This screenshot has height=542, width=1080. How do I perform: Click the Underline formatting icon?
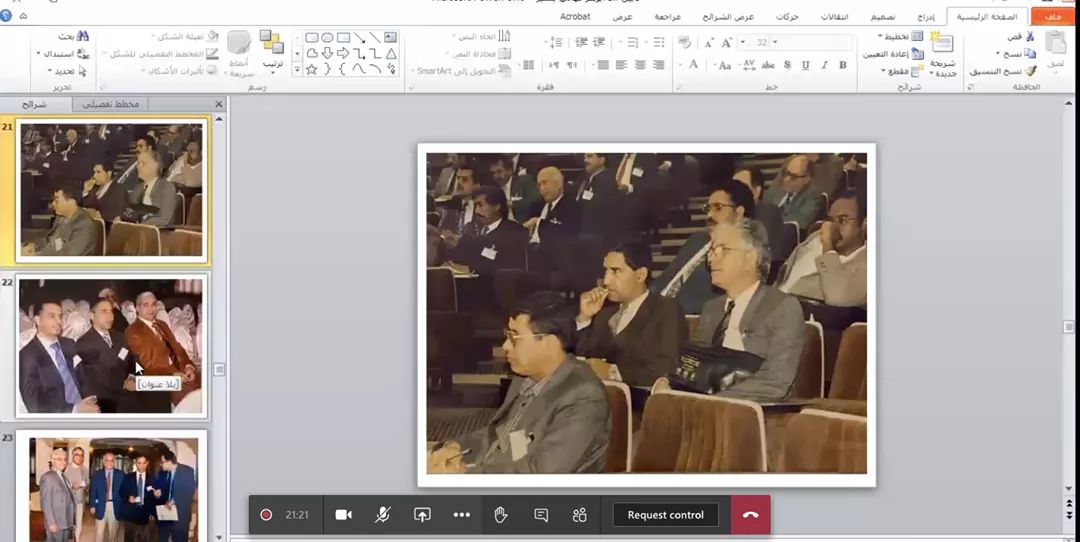(x=805, y=65)
